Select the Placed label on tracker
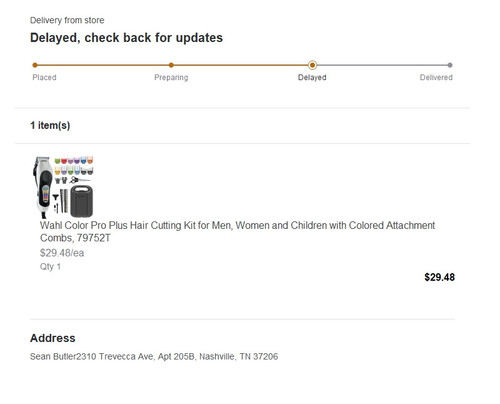 [x=44, y=77]
